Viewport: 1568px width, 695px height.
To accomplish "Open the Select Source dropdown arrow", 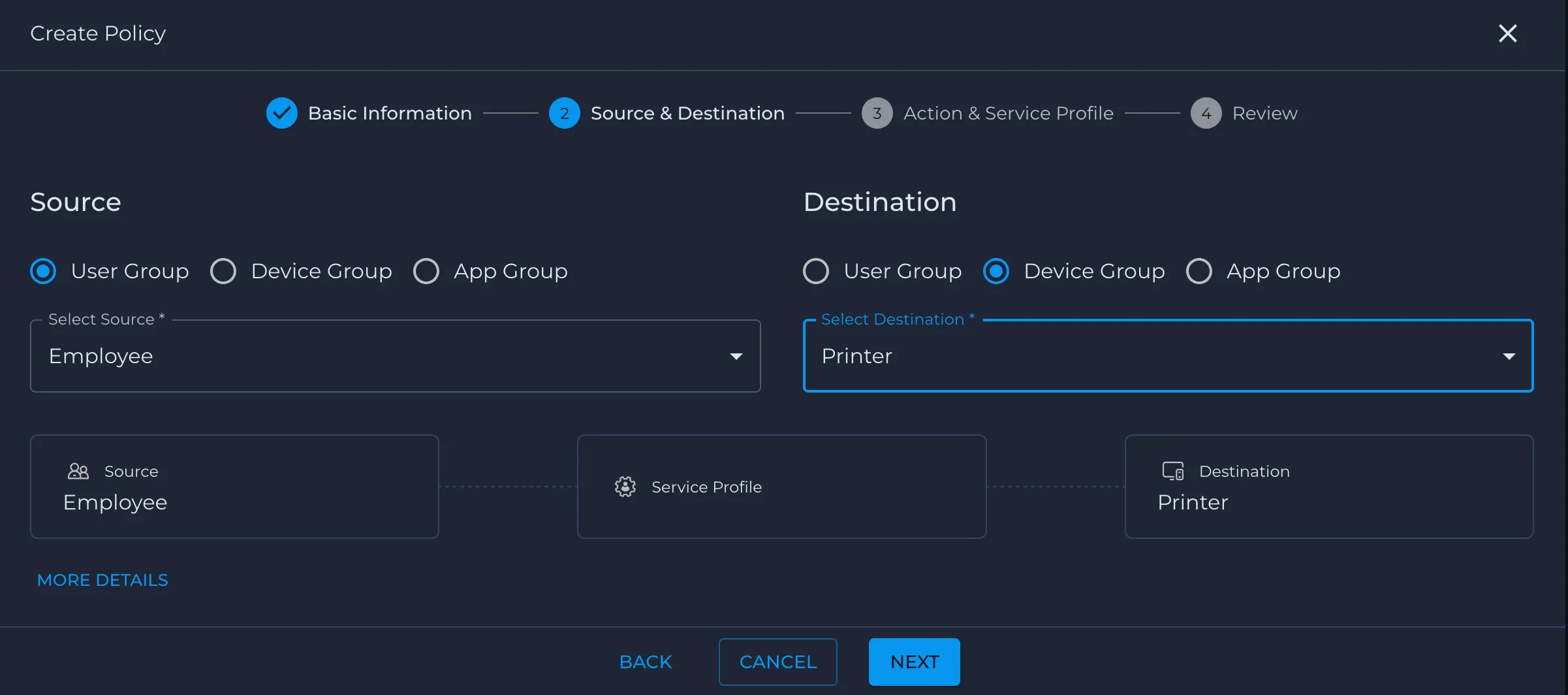I will tap(736, 357).
